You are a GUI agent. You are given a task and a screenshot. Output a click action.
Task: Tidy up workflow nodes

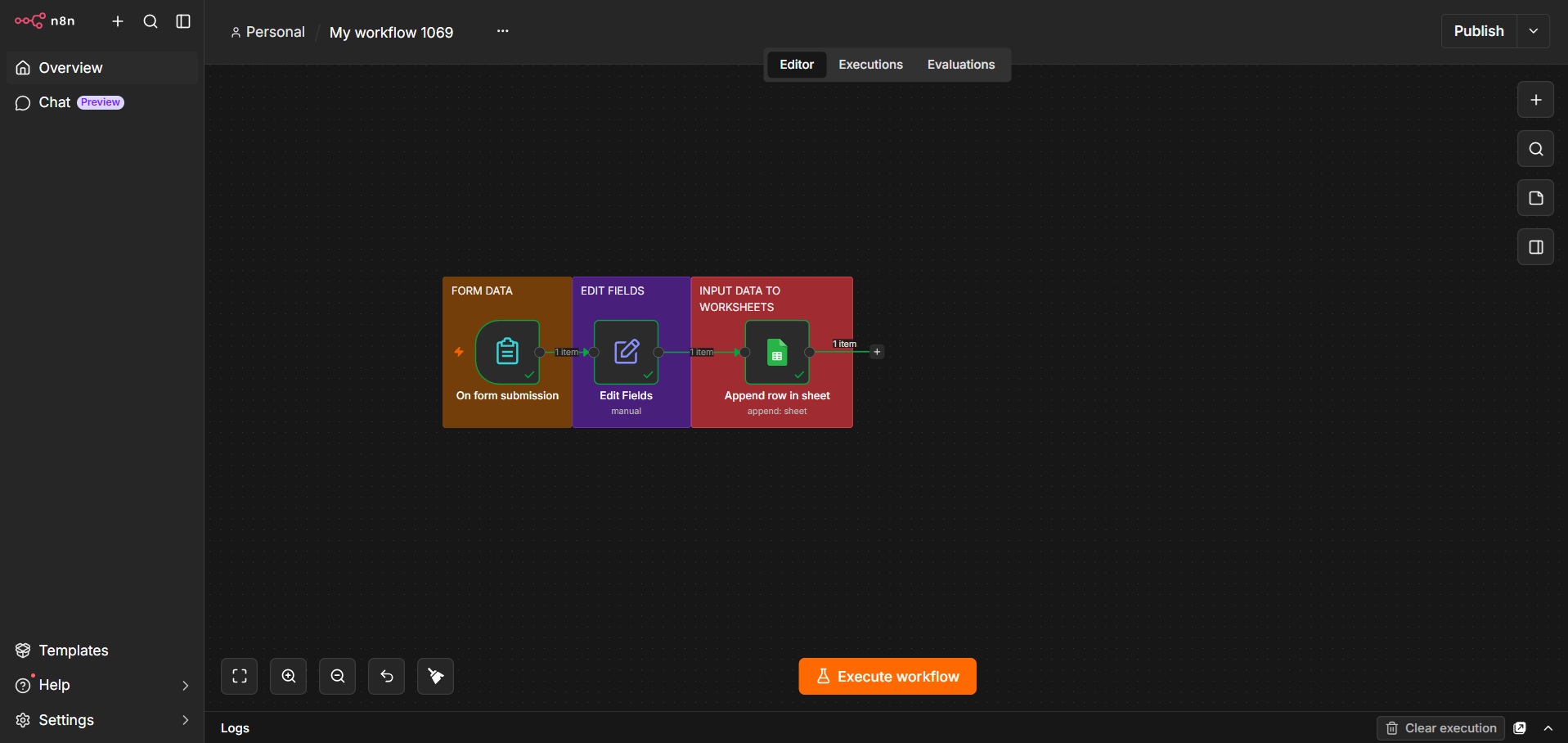tap(436, 677)
